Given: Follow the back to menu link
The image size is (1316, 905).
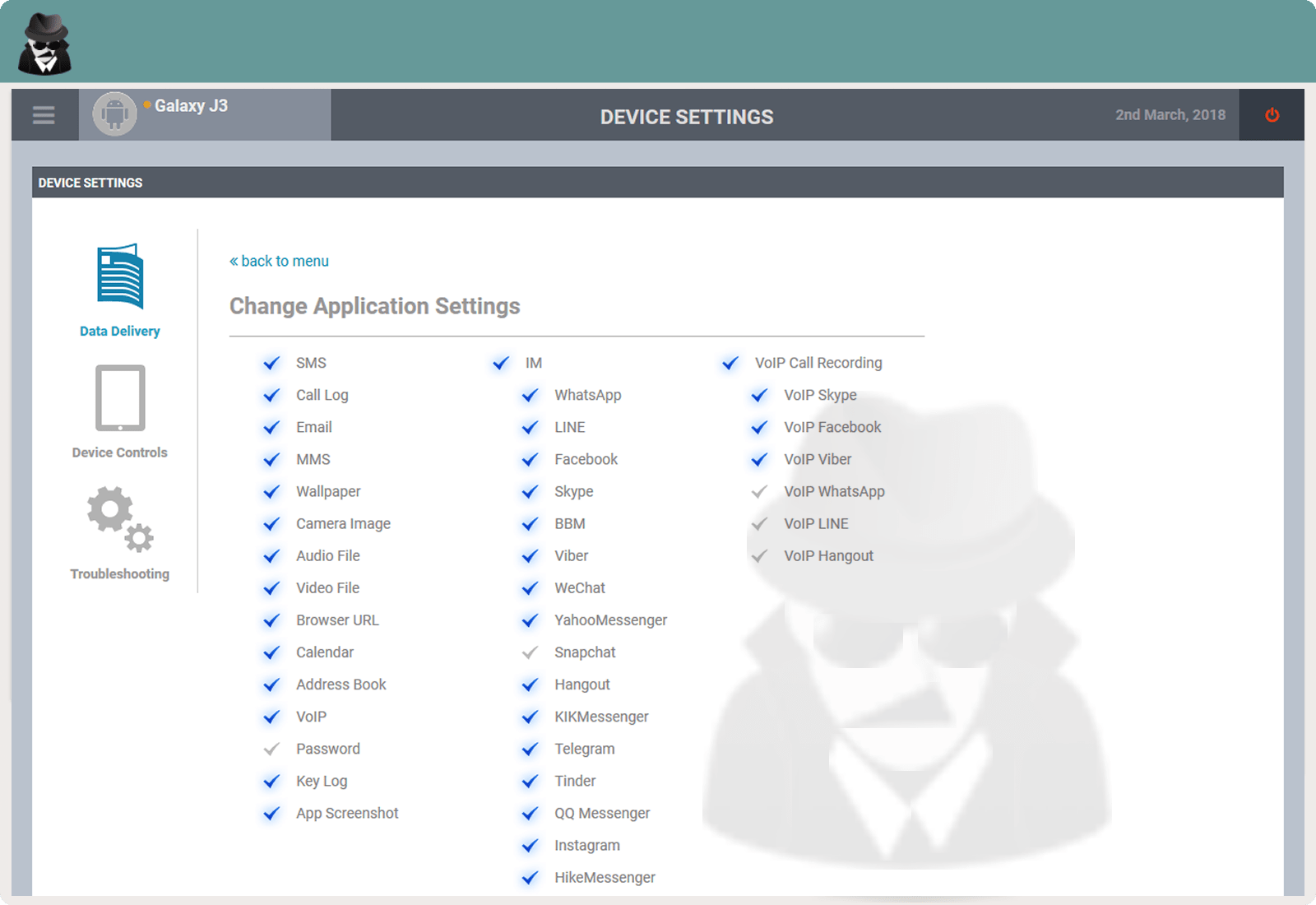Looking at the screenshot, I should tap(279, 261).
